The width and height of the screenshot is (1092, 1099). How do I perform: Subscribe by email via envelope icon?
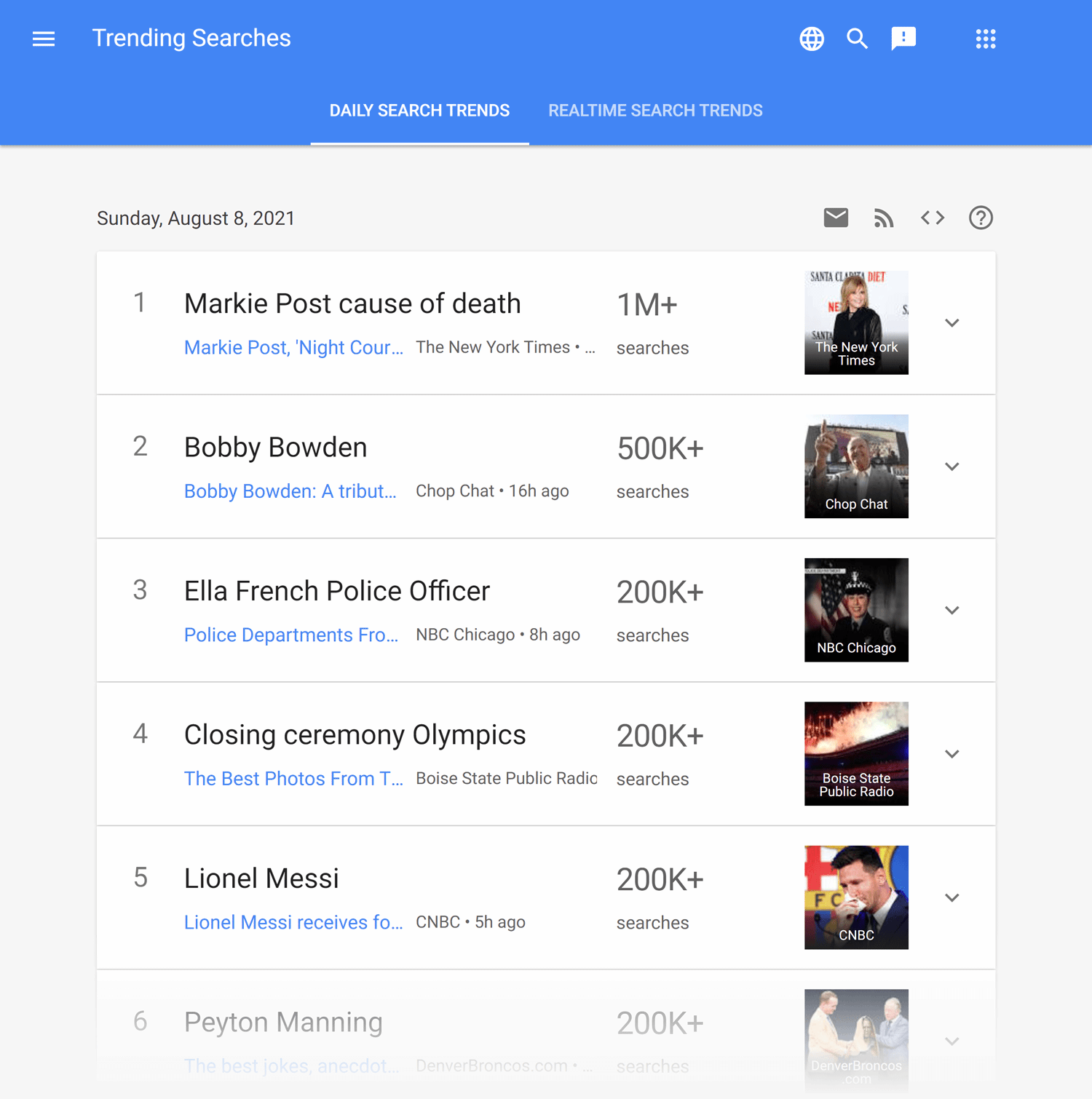point(836,217)
